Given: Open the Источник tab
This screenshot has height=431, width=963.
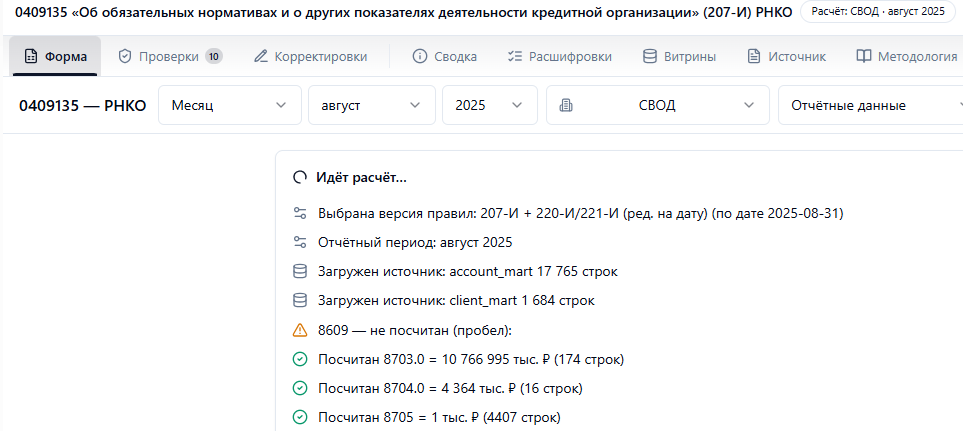Looking at the screenshot, I should [787, 56].
